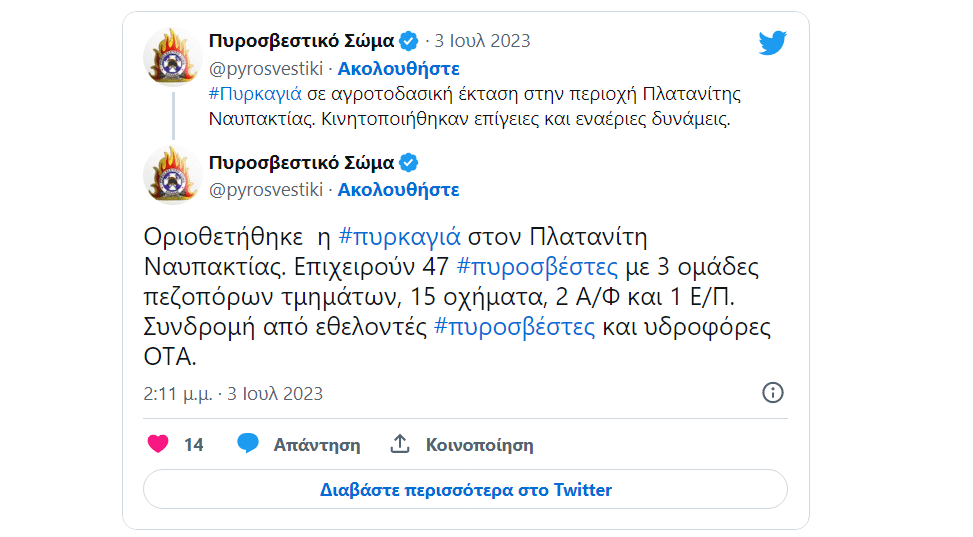The height and width of the screenshot is (537, 973).
Task: Click the share upload arrow icon
Action: point(400,444)
